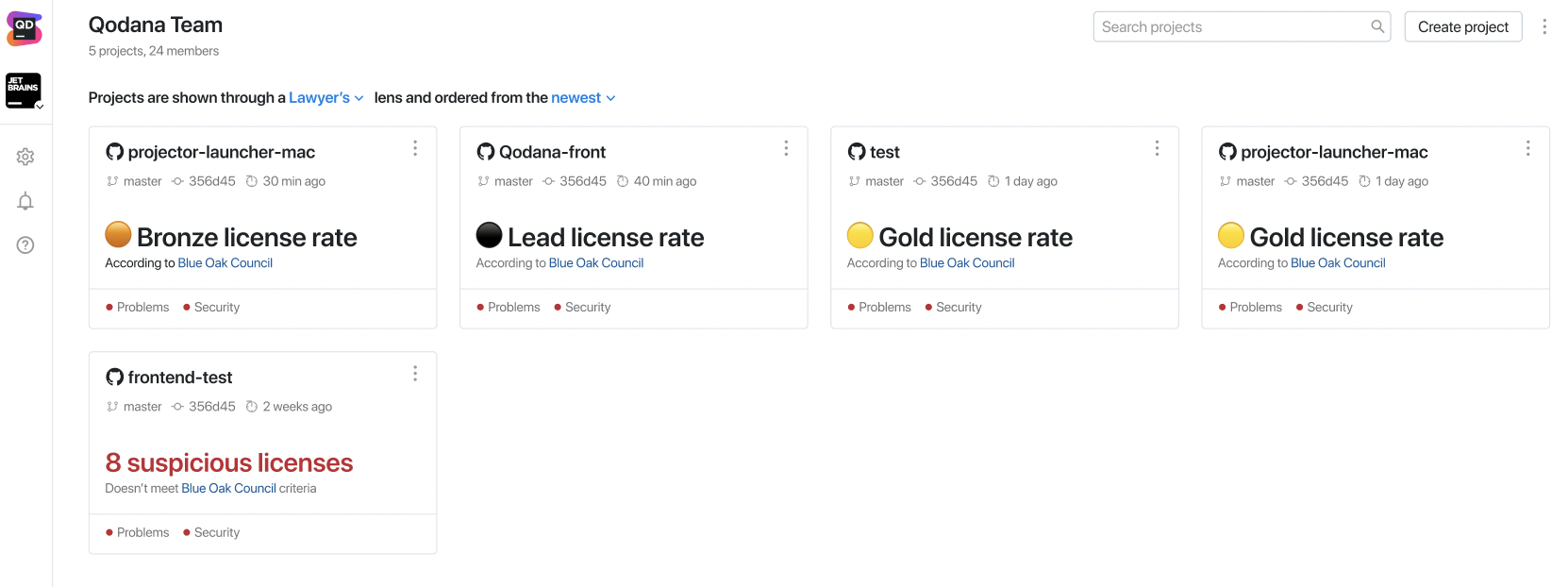Select Security on Qodana-front card
The width and height of the screenshot is (1568, 587).
pos(582,308)
